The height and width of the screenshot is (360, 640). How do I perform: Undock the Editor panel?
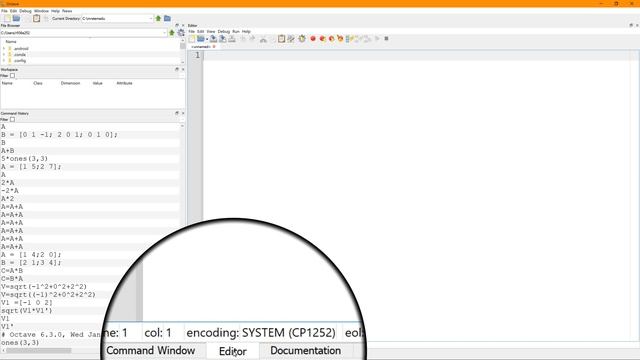(x=631, y=25)
